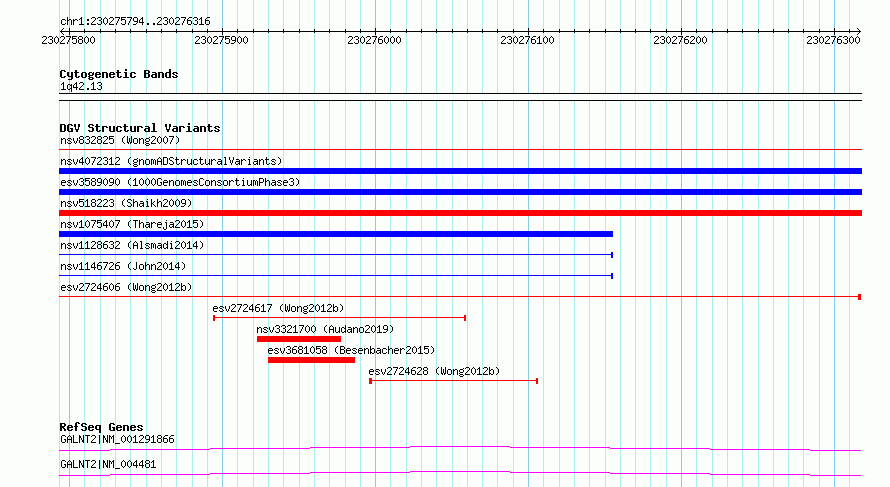Click ruler position 230276300
The height and width of the screenshot is (487, 890).
[833, 40]
